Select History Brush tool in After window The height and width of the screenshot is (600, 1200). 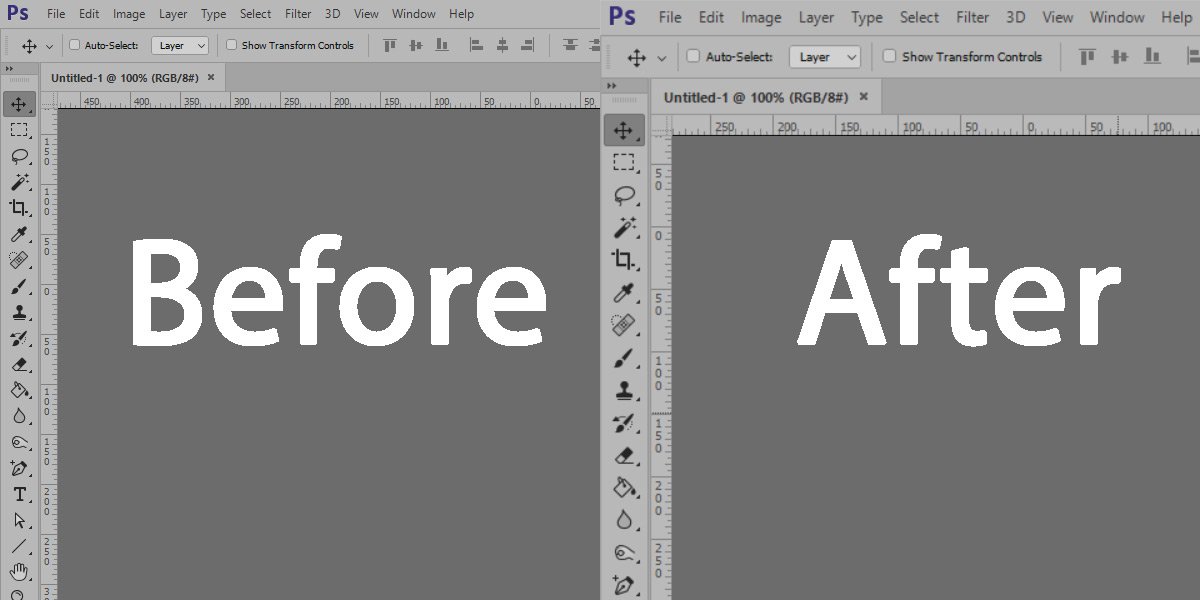[x=624, y=423]
